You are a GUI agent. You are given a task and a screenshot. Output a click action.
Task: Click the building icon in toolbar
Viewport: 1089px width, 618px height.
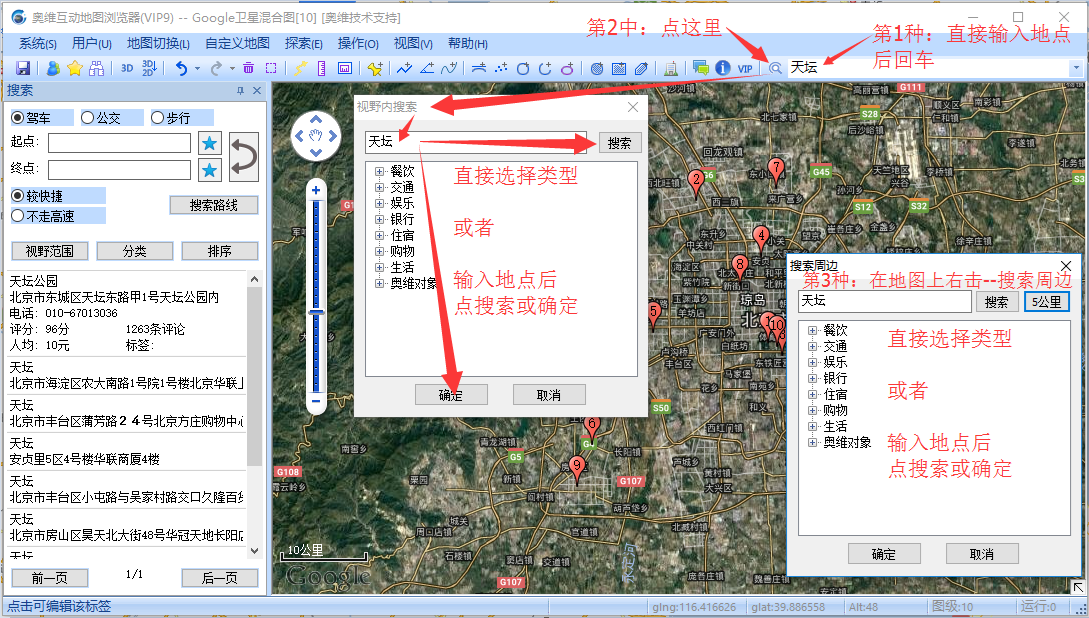[x=671, y=68]
